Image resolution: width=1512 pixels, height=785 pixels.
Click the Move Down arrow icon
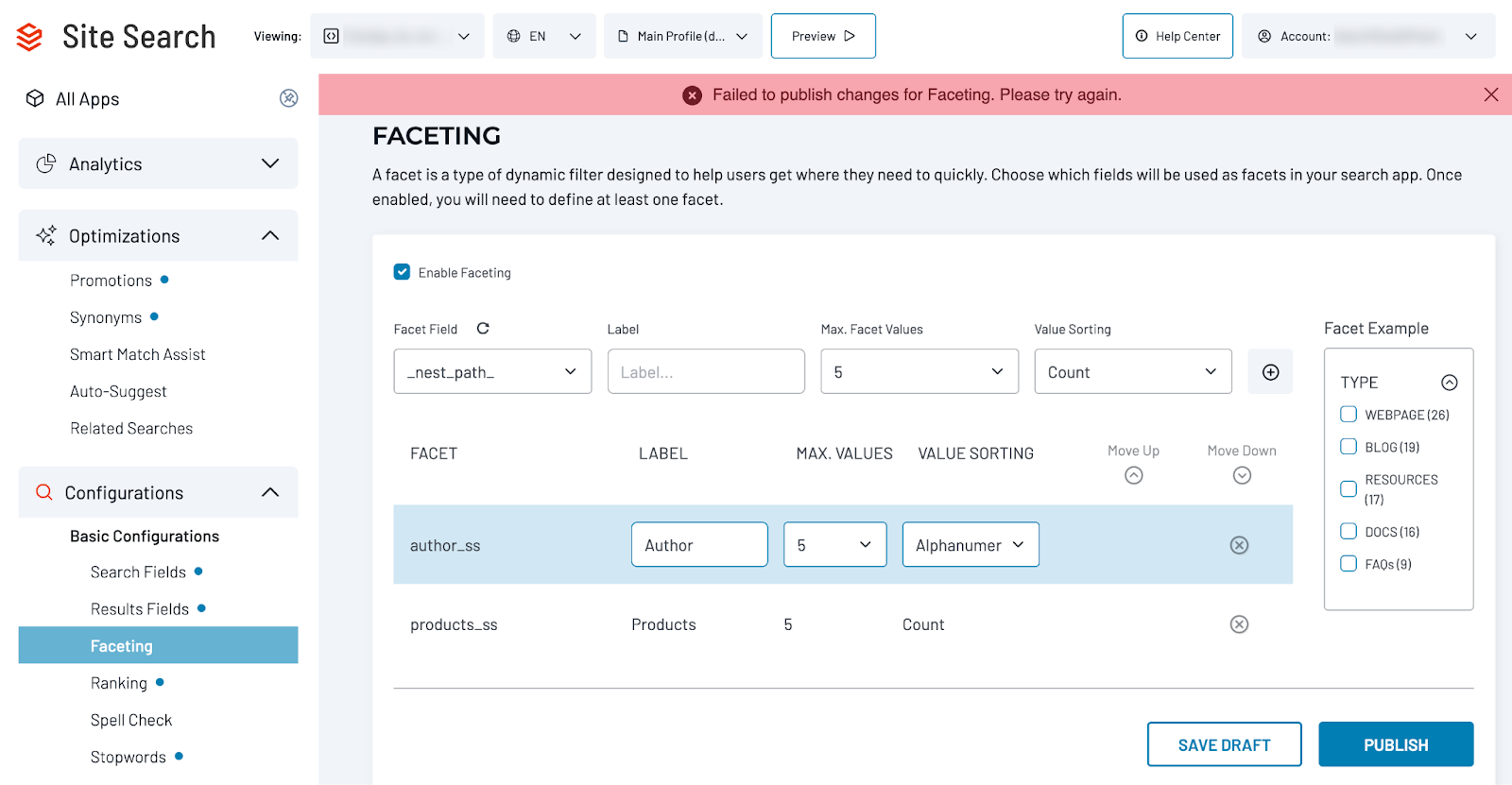click(1242, 475)
